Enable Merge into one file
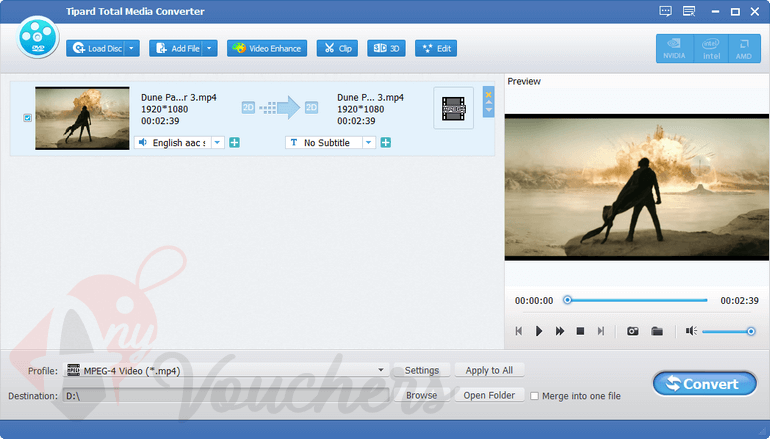The height and width of the screenshot is (439, 770). click(535, 396)
